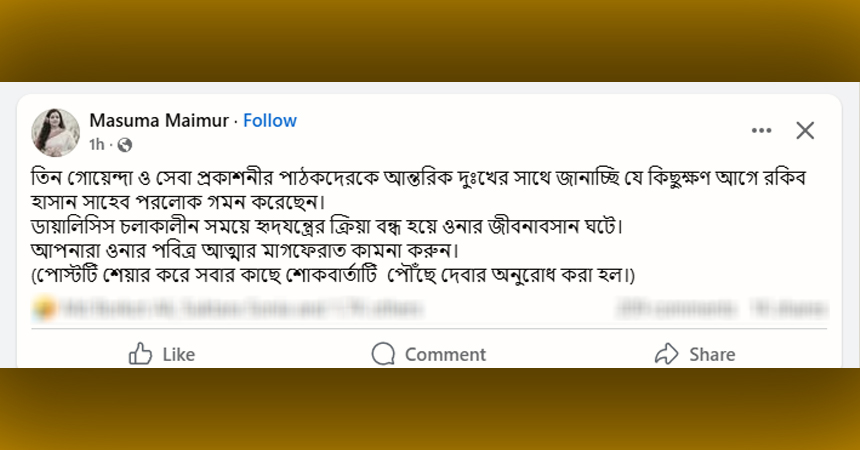Click the Comment button label
Viewport: 860px width, 450px height.
445,354
